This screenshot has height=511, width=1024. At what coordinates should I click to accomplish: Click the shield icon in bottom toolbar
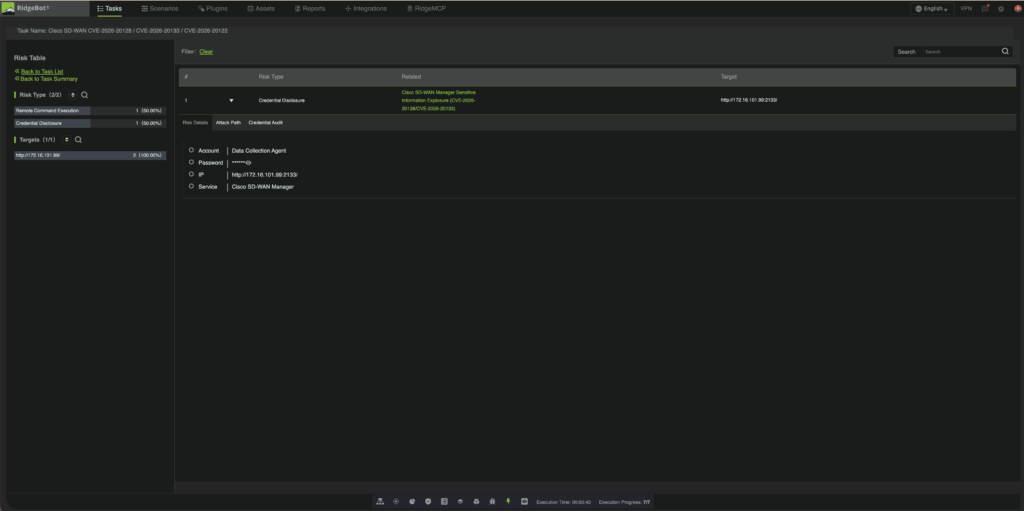point(428,501)
